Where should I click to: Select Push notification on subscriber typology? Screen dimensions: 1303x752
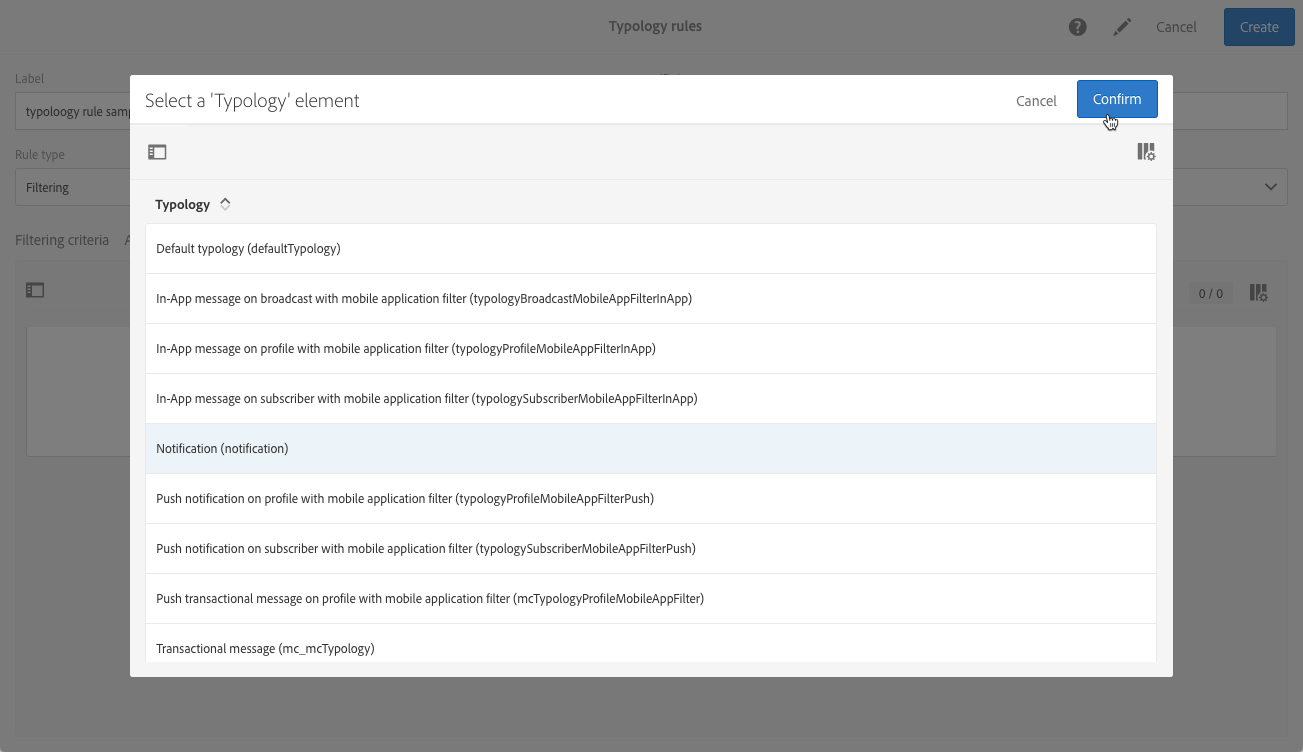(x=426, y=548)
